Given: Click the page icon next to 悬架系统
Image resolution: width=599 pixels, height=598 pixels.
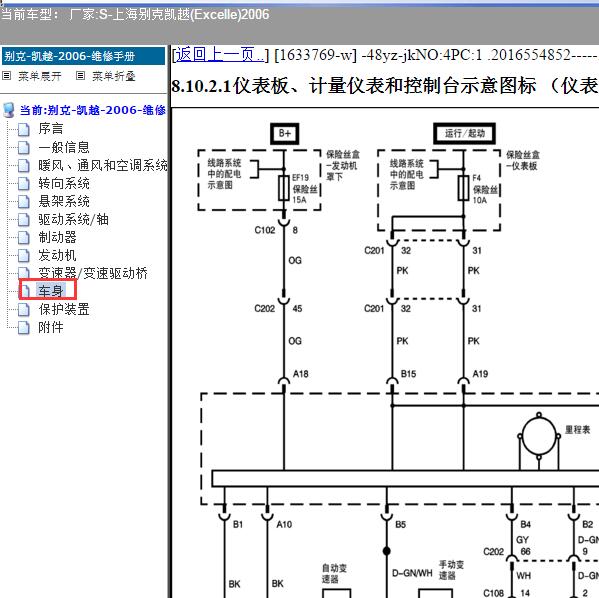Looking at the screenshot, I should 24,201.
